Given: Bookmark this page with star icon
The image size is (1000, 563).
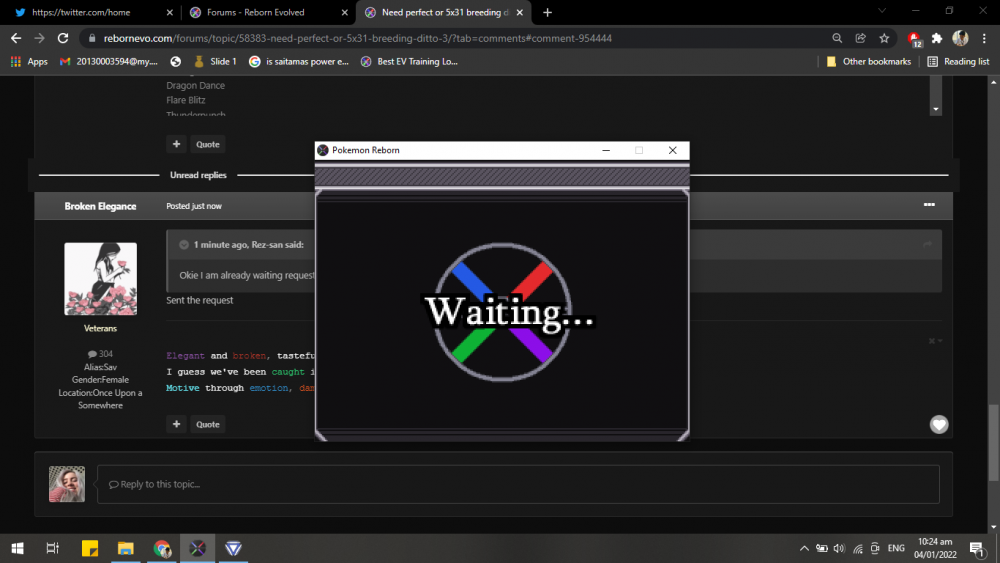Looking at the screenshot, I should click(x=884, y=38).
